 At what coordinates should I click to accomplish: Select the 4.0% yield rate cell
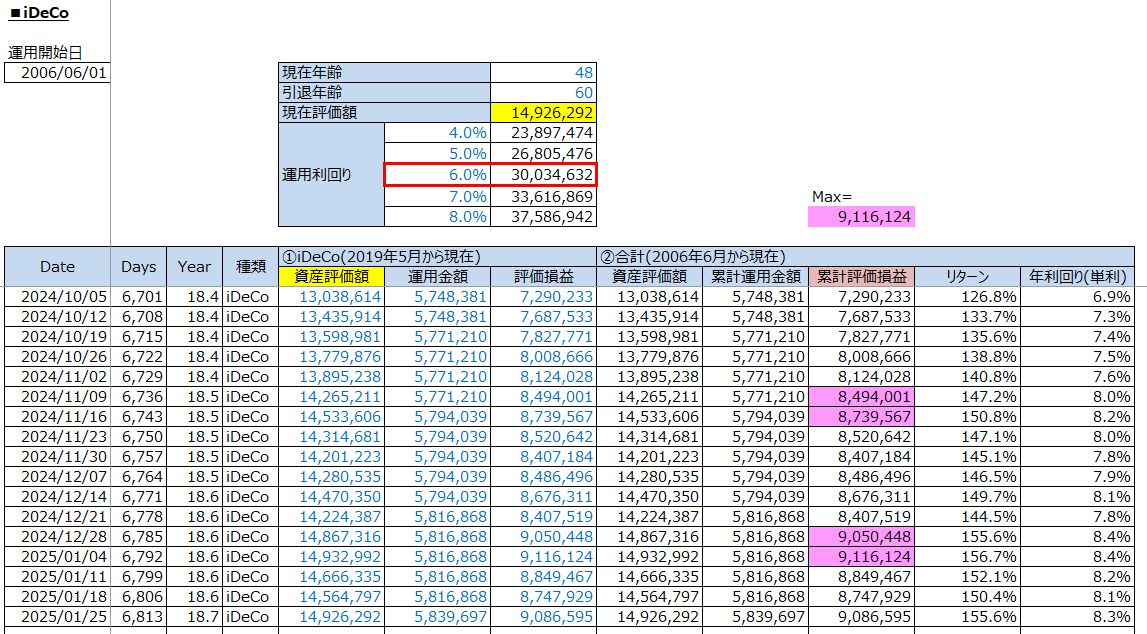(x=437, y=133)
